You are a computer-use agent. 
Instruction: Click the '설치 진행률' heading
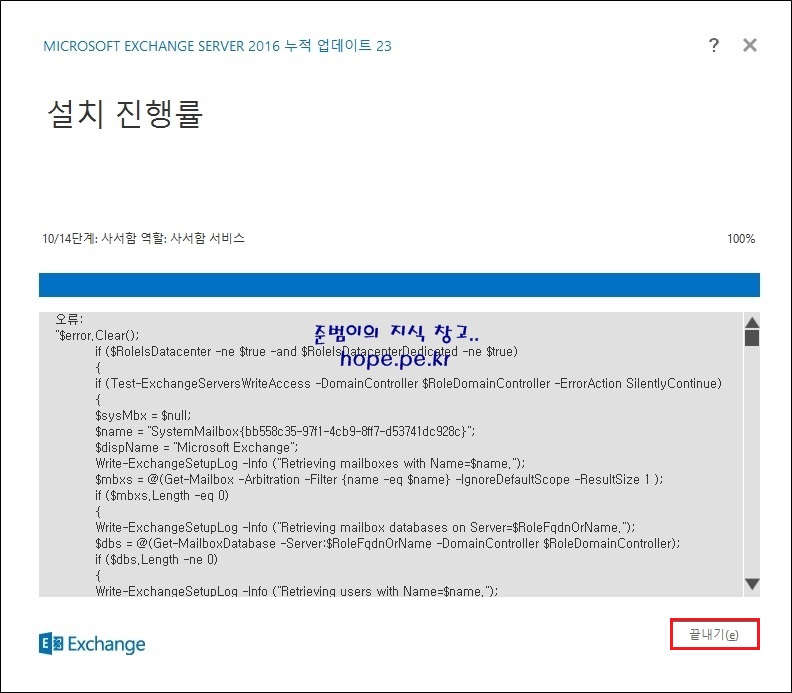click(x=125, y=113)
